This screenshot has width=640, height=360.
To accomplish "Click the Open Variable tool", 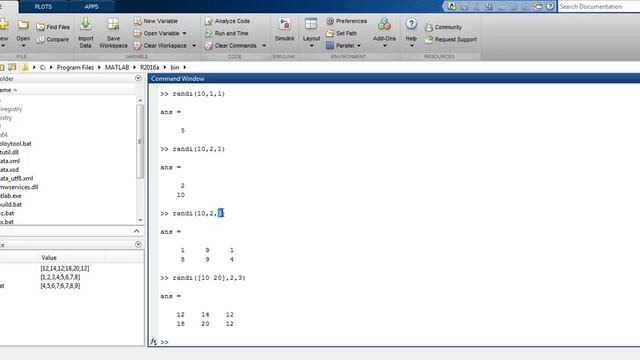I will pyautogui.click(x=157, y=33).
